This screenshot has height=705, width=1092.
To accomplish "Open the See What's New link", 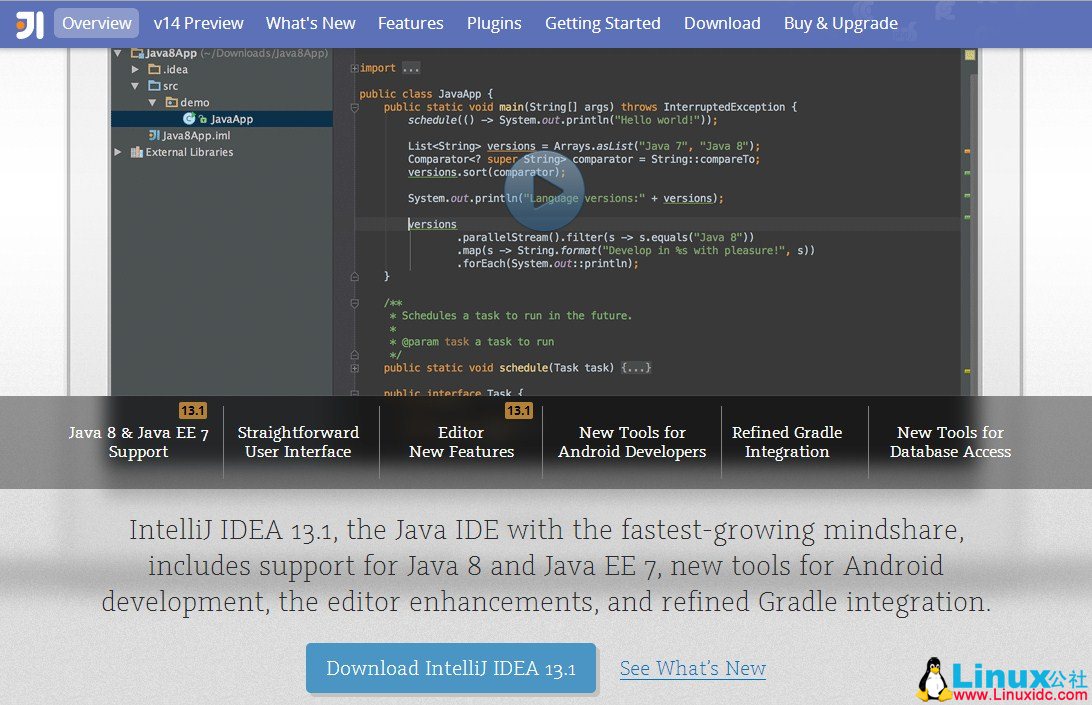I will [692, 668].
